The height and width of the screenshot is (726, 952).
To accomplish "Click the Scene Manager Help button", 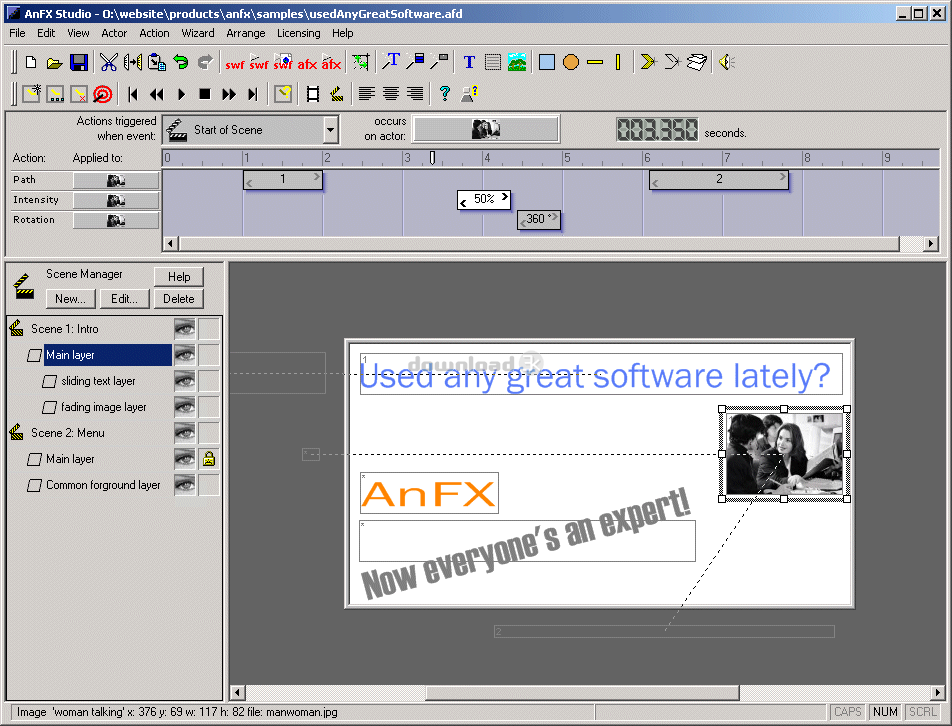I will [178, 277].
